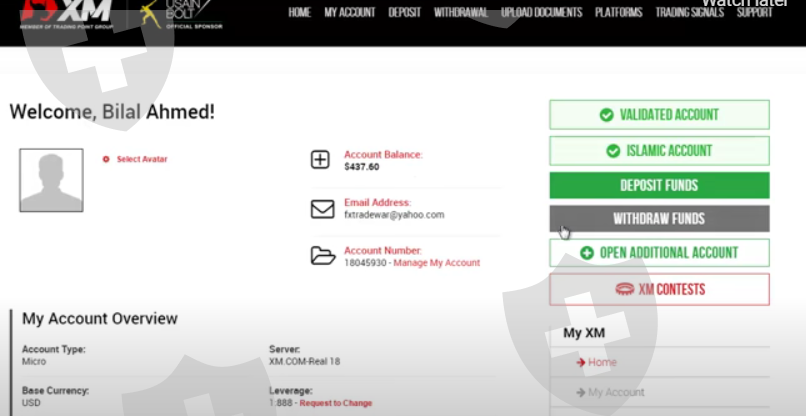Click the My Account Overview heading
Viewport: 806px width, 416px height.
coord(100,318)
